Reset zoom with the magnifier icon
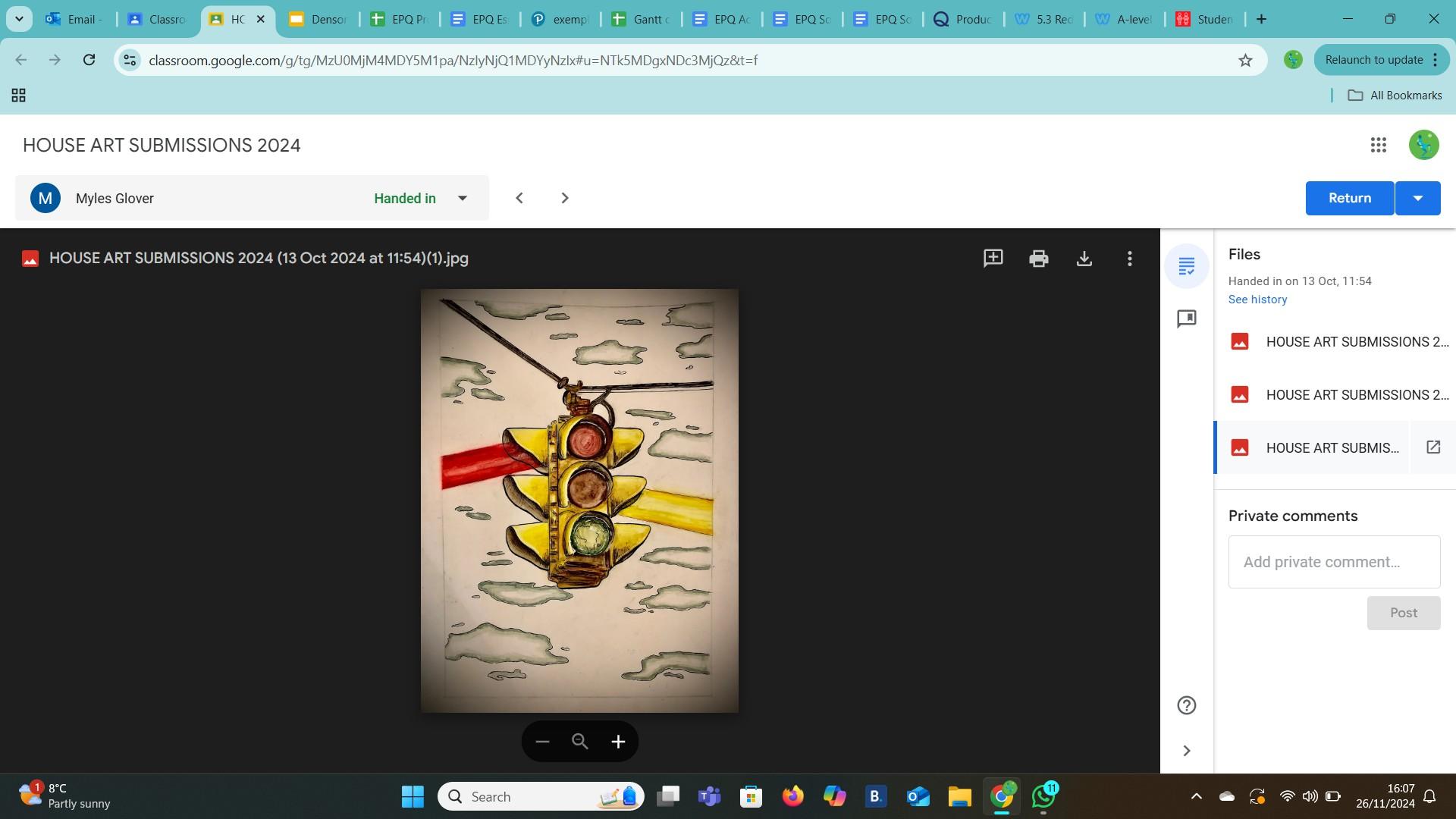The height and width of the screenshot is (819, 1456). point(580,742)
